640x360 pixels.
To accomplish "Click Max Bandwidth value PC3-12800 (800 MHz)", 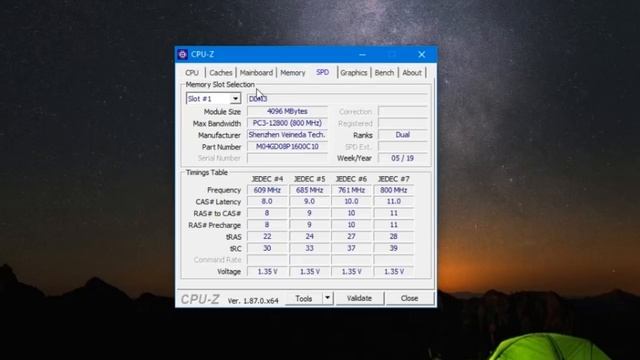I will click(x=287, y=123).
